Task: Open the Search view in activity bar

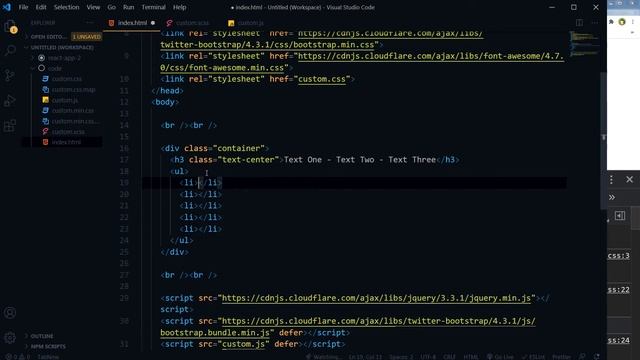Action: point(10,50)
